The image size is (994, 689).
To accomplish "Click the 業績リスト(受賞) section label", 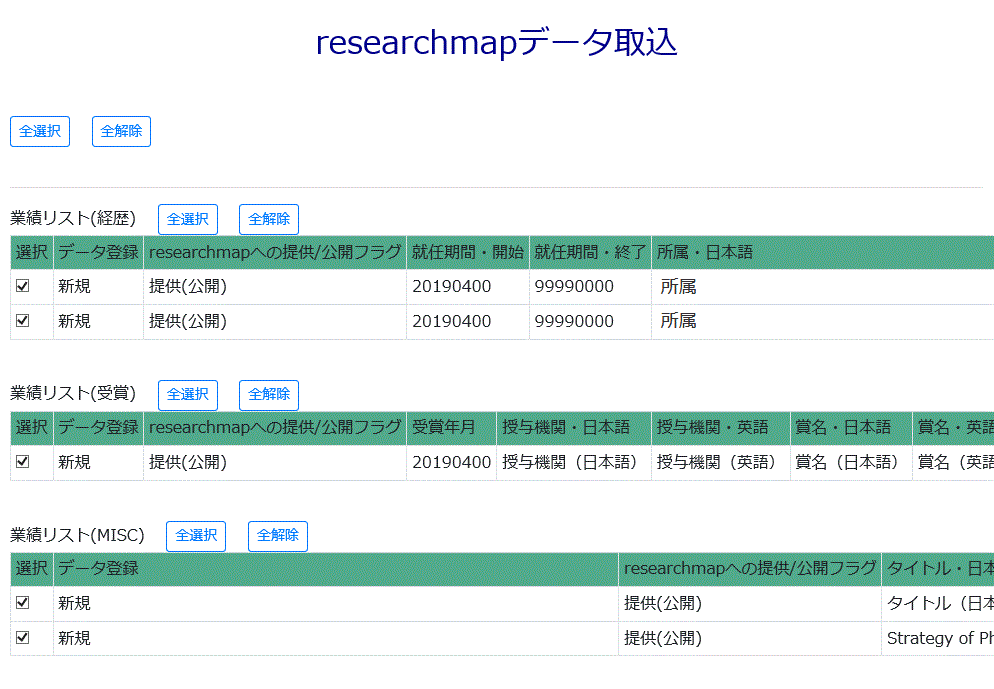I will pos(73,393).
